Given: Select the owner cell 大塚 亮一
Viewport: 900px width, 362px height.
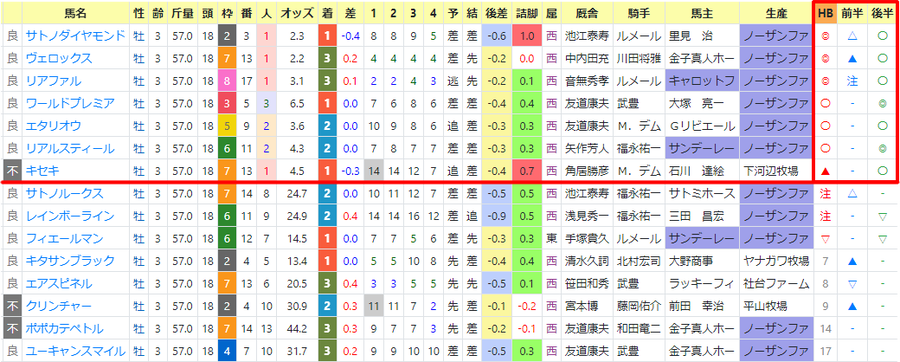Looking at the screenshot, I should pos(702,104).
